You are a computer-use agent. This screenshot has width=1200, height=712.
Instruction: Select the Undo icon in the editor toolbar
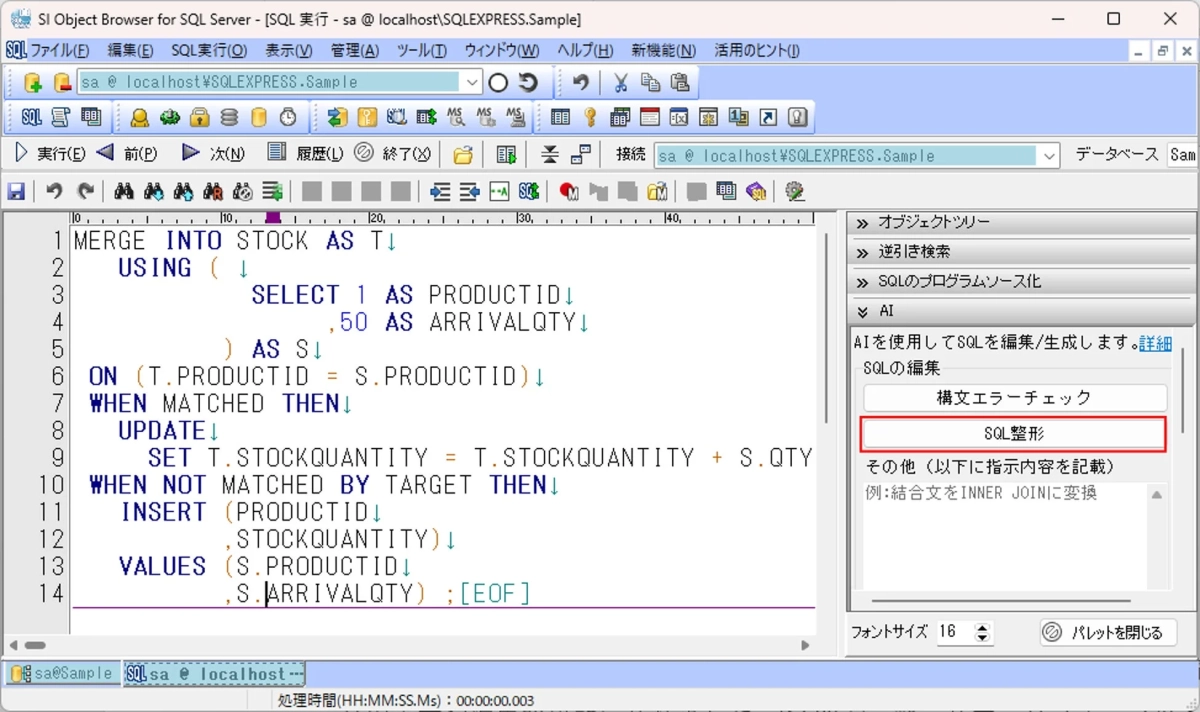coord(53,191)
